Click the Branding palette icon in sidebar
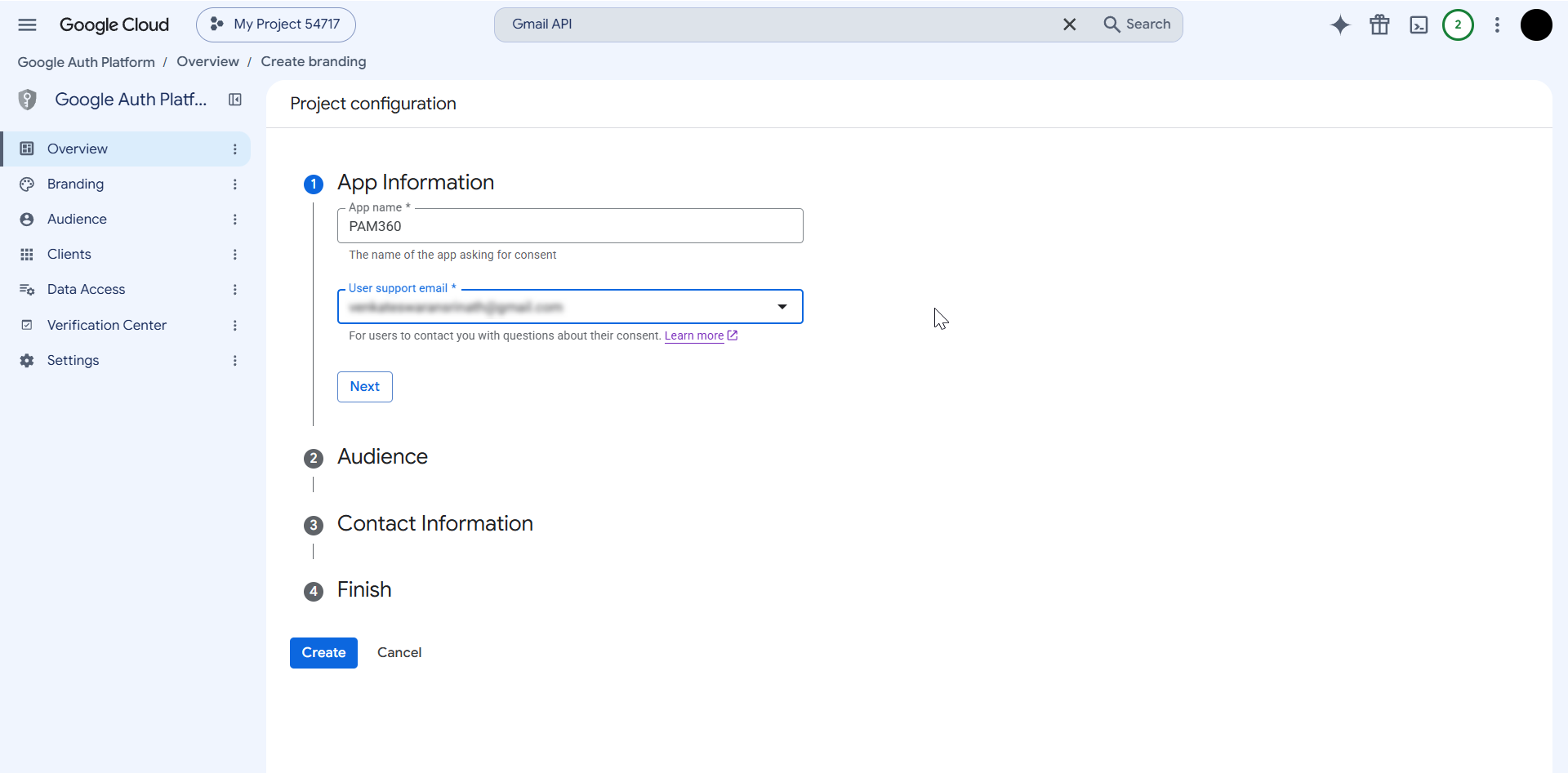 pyautogui.click(x=27, y=184)
